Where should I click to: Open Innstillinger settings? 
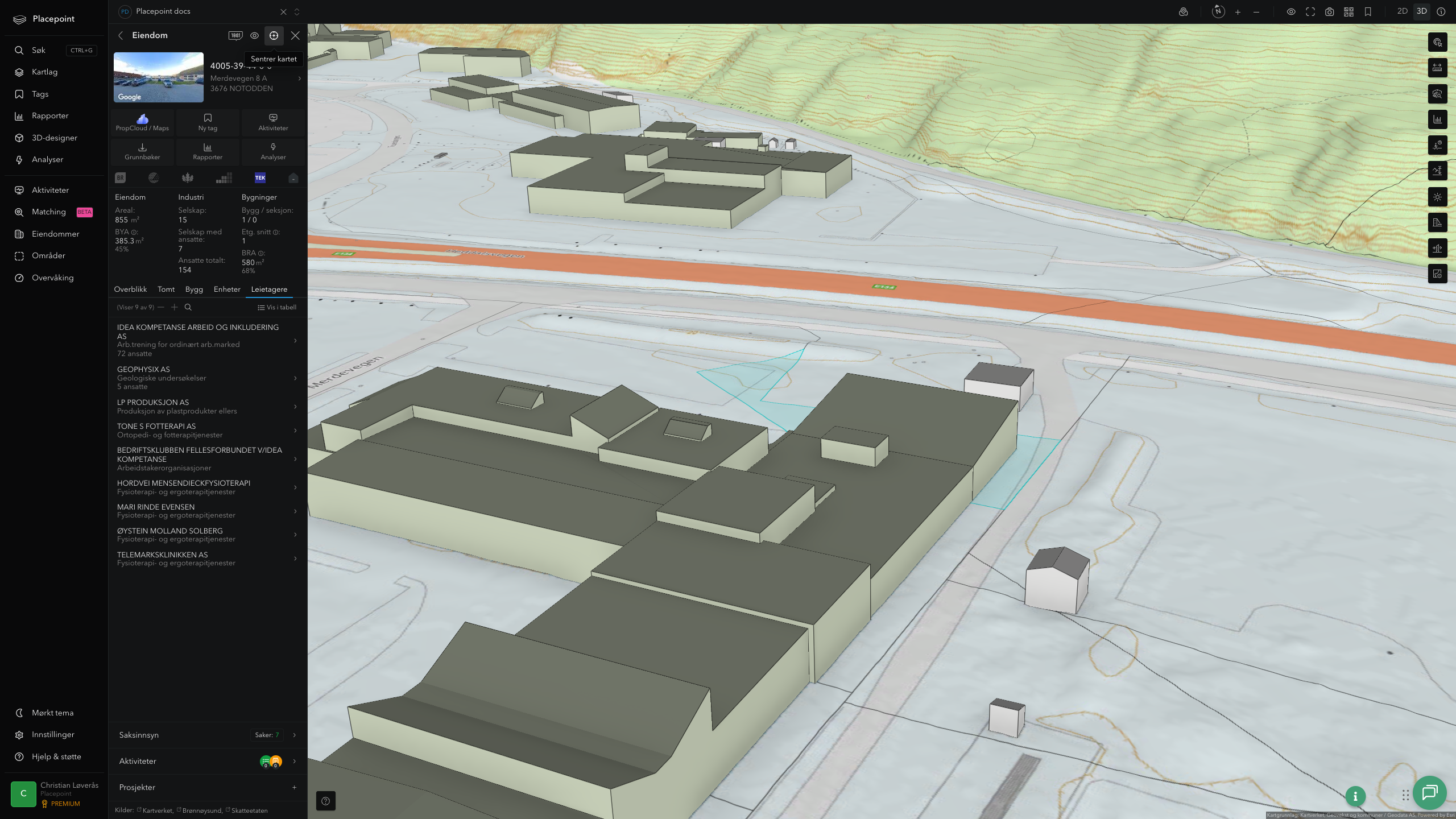pyautogui.click(x=54, y=735)
